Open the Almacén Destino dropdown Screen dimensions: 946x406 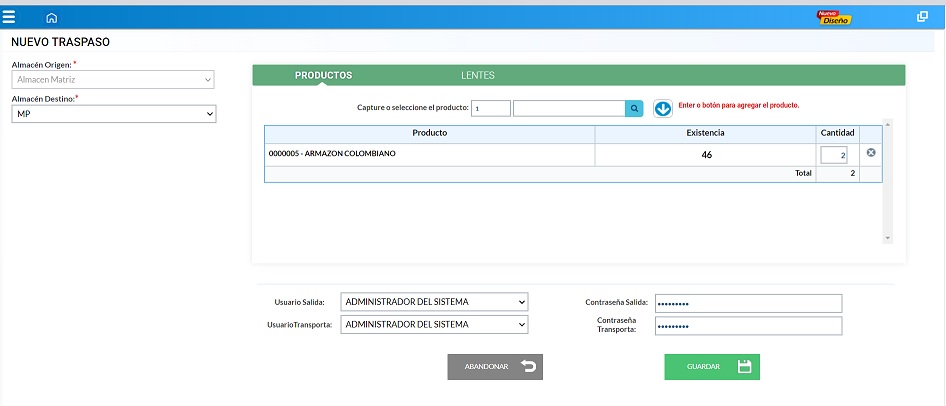click(113, 113)
